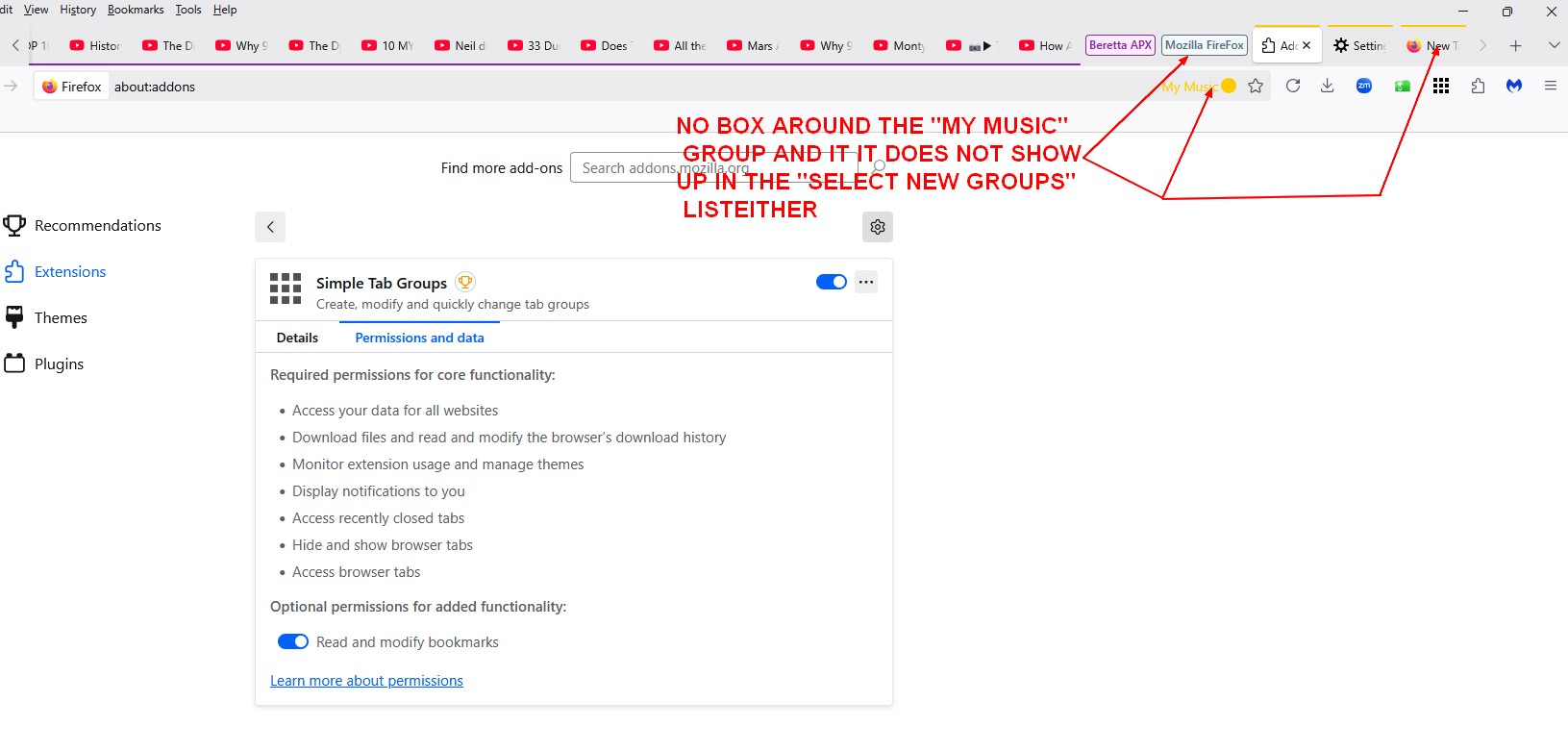Toggle the Read and modify bookmarks permission
The width and height of the screenshot is (1568, 752).
click(293, 641)
